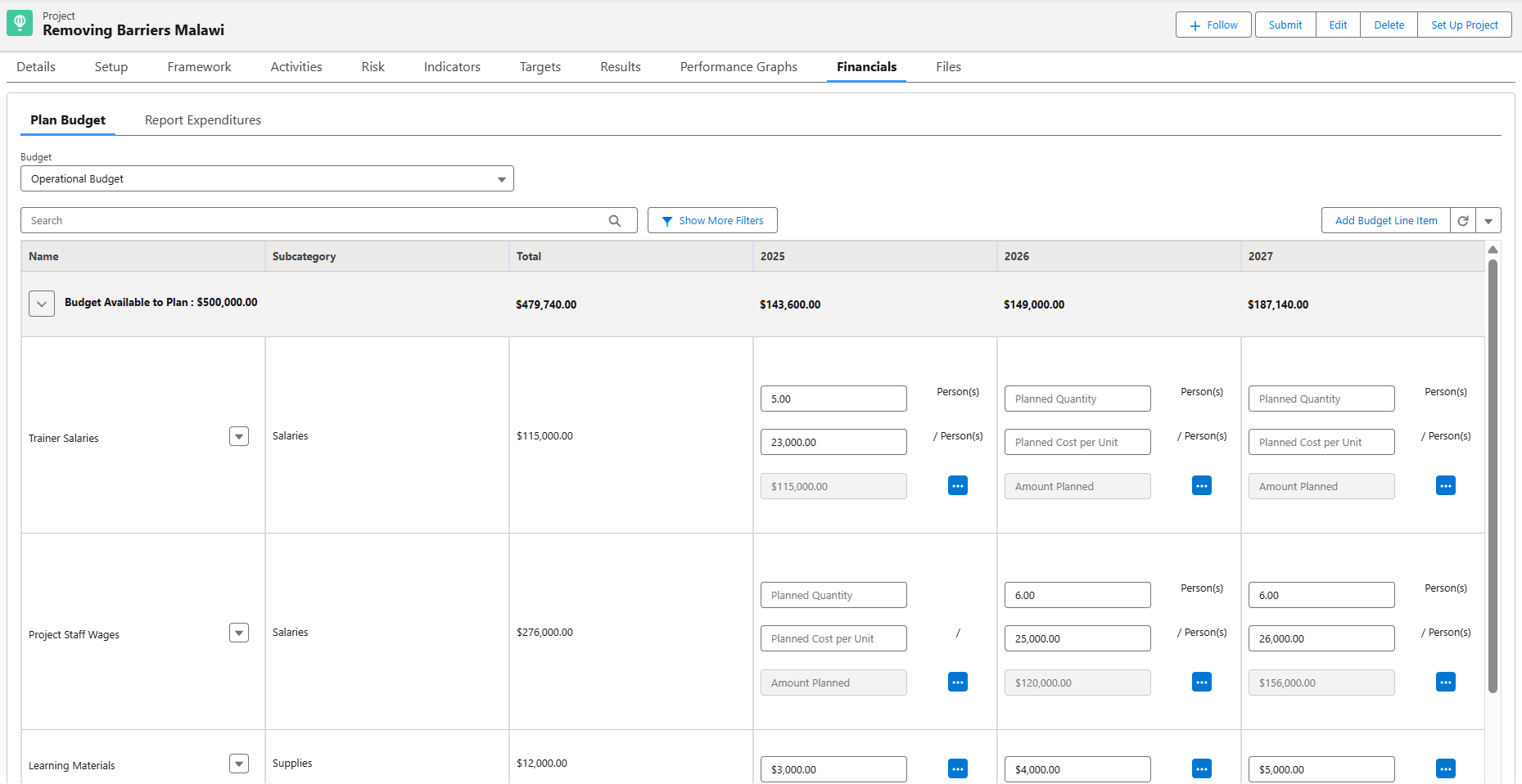The width and height of the screenshot is (1522, 784).
Task: Open Project Staff Wages 2027 more-options button
Action: tap(1446, 683)
